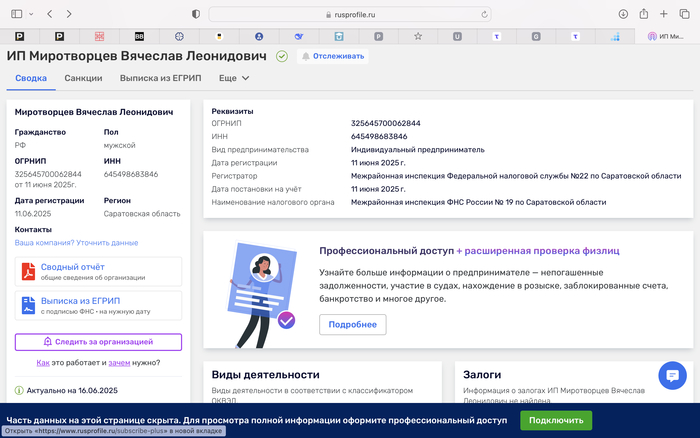Screen dimensions: 700x438
Task: Click the blue document icon for Выписка
Action: (28, 305)
